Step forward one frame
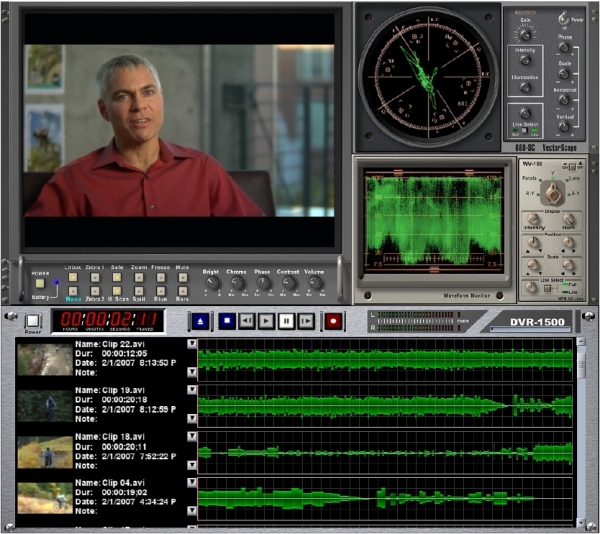This screenshot has height=534, width=600. [306, 322]
